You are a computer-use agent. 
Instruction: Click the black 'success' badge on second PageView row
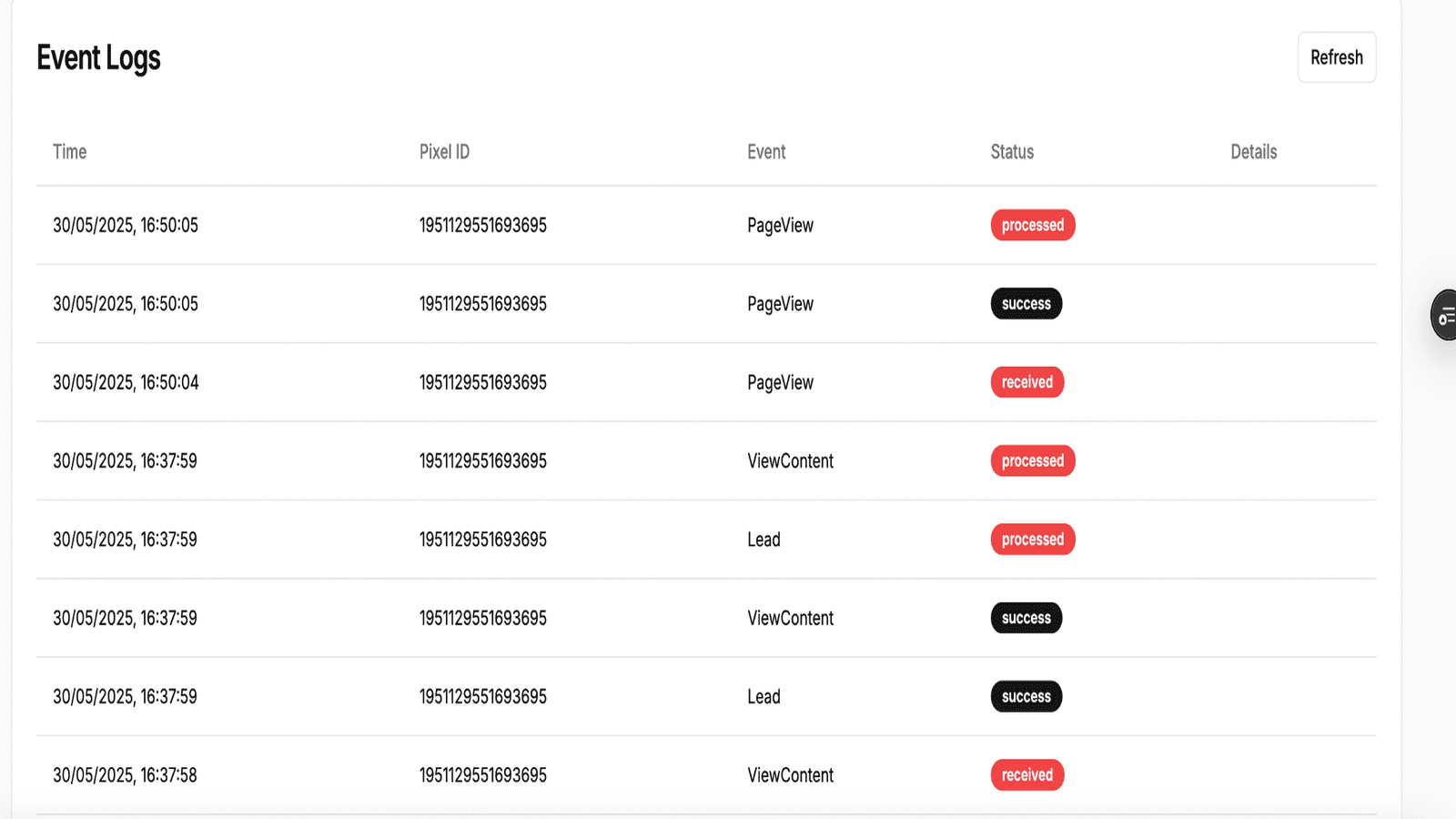pyautogui.click(x=1026, y=303)
